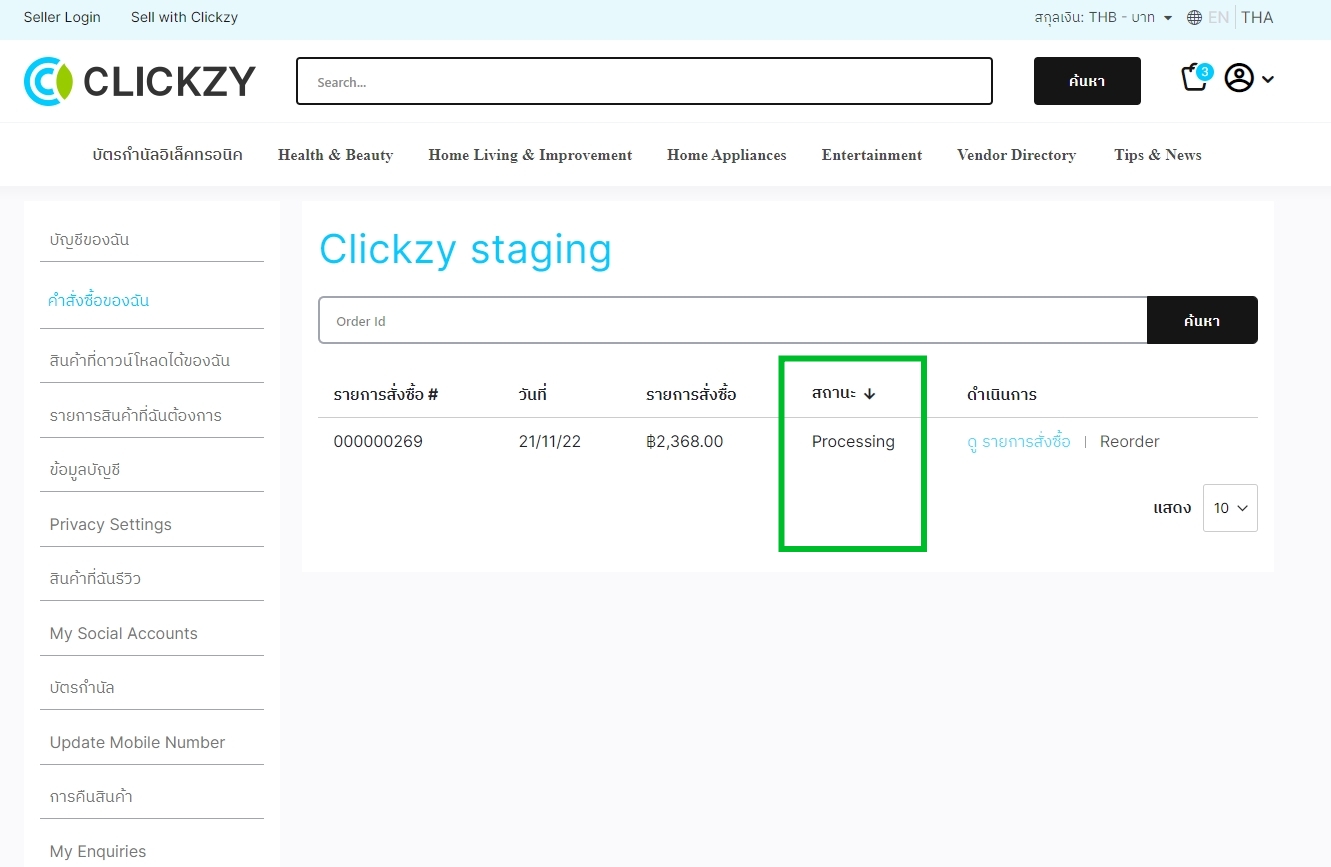Screen dimensions: 1331x867
Task: Click the ค้นหา button beside Order Id
Action: (x=1202, y=320)
